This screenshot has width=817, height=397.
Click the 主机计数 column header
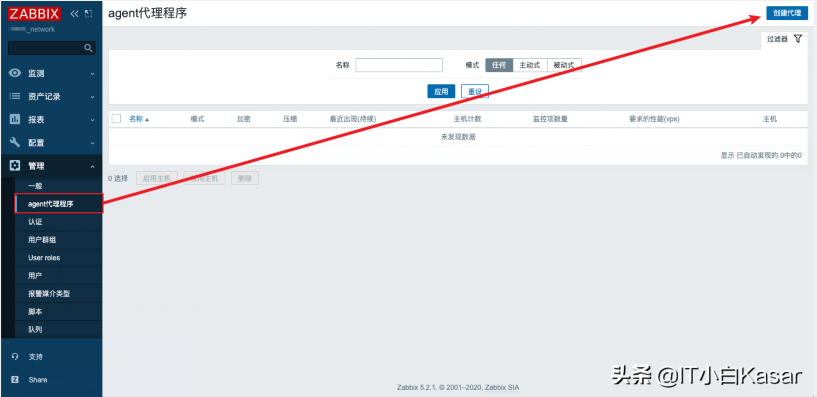pyautogui.click(x=467, y=119)
